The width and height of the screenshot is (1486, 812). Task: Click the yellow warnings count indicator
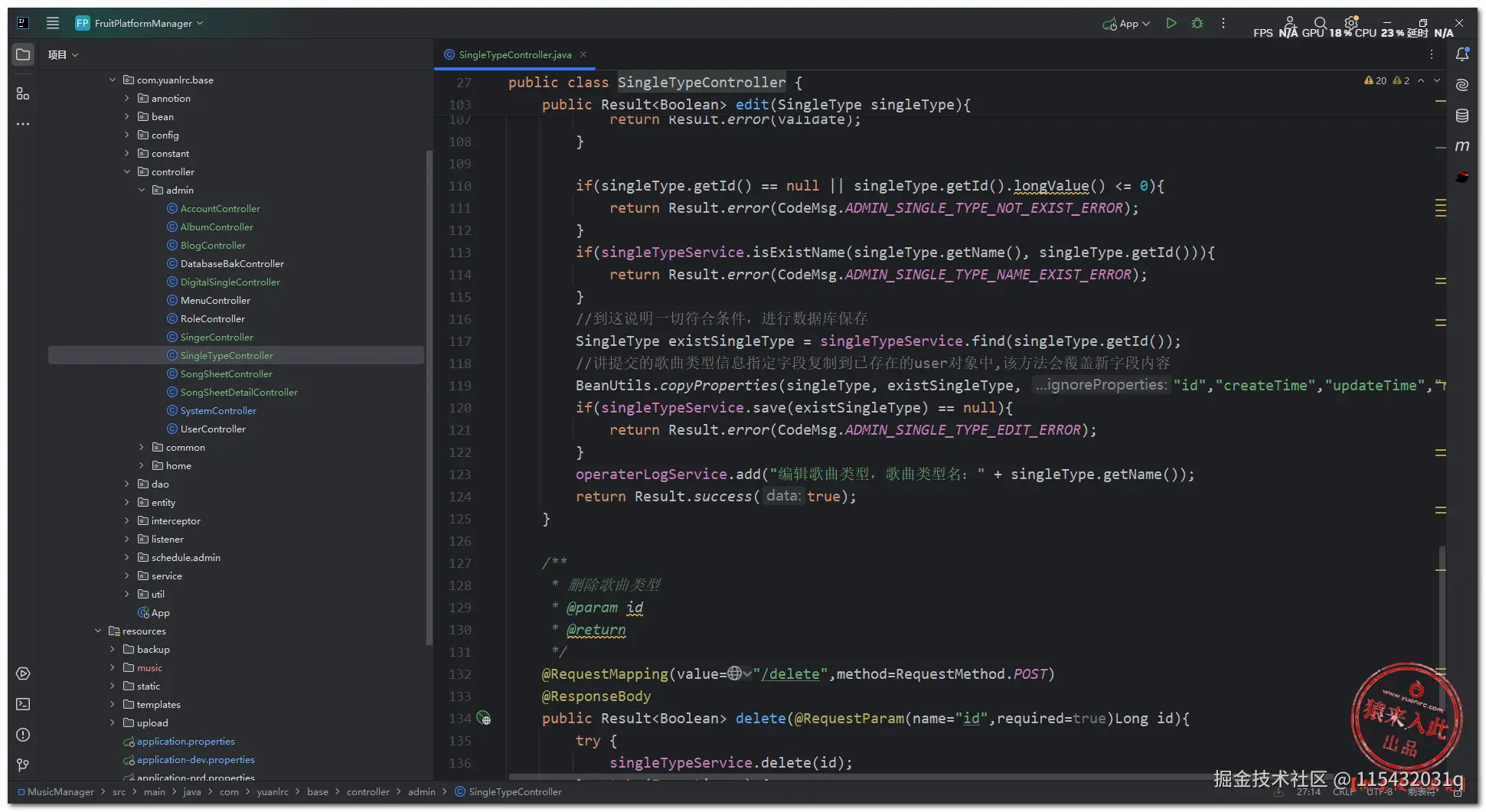coord(1376,80)
